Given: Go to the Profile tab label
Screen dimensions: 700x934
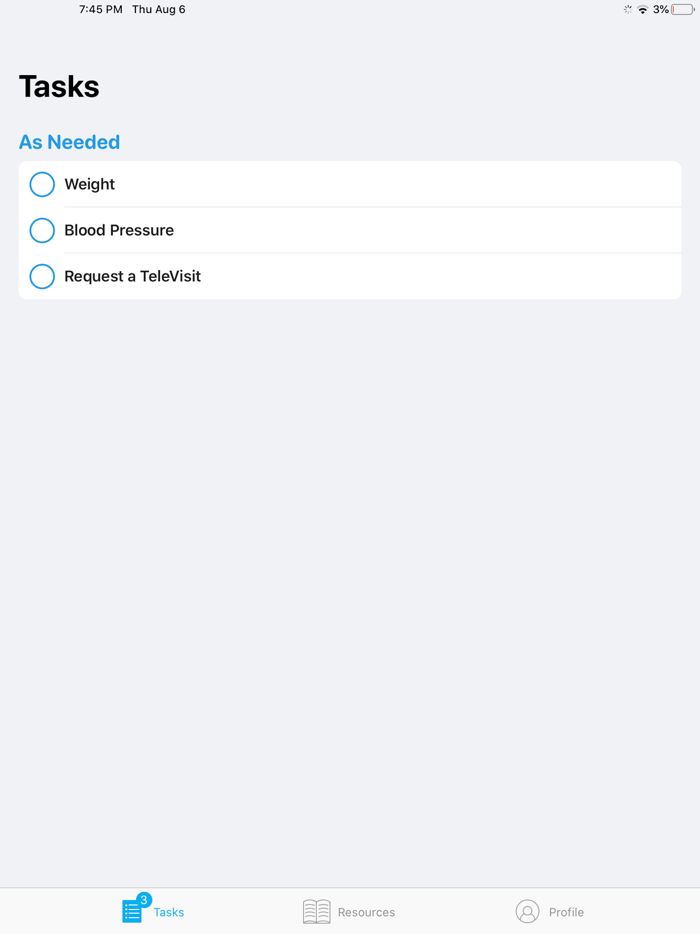Looking at the screenshot, I should pyautogui.click(x=566, y=912).
